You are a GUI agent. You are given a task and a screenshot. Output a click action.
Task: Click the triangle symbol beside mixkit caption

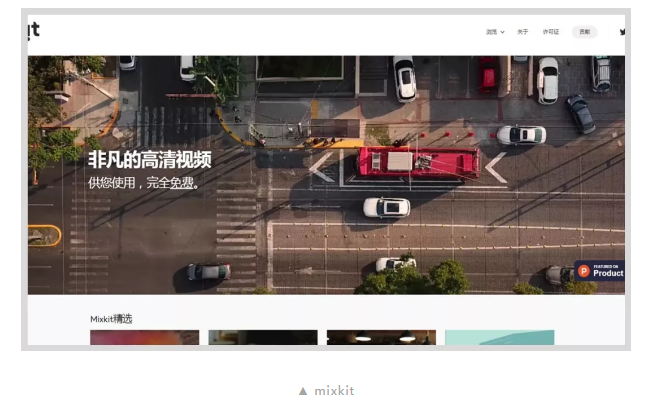303,391
